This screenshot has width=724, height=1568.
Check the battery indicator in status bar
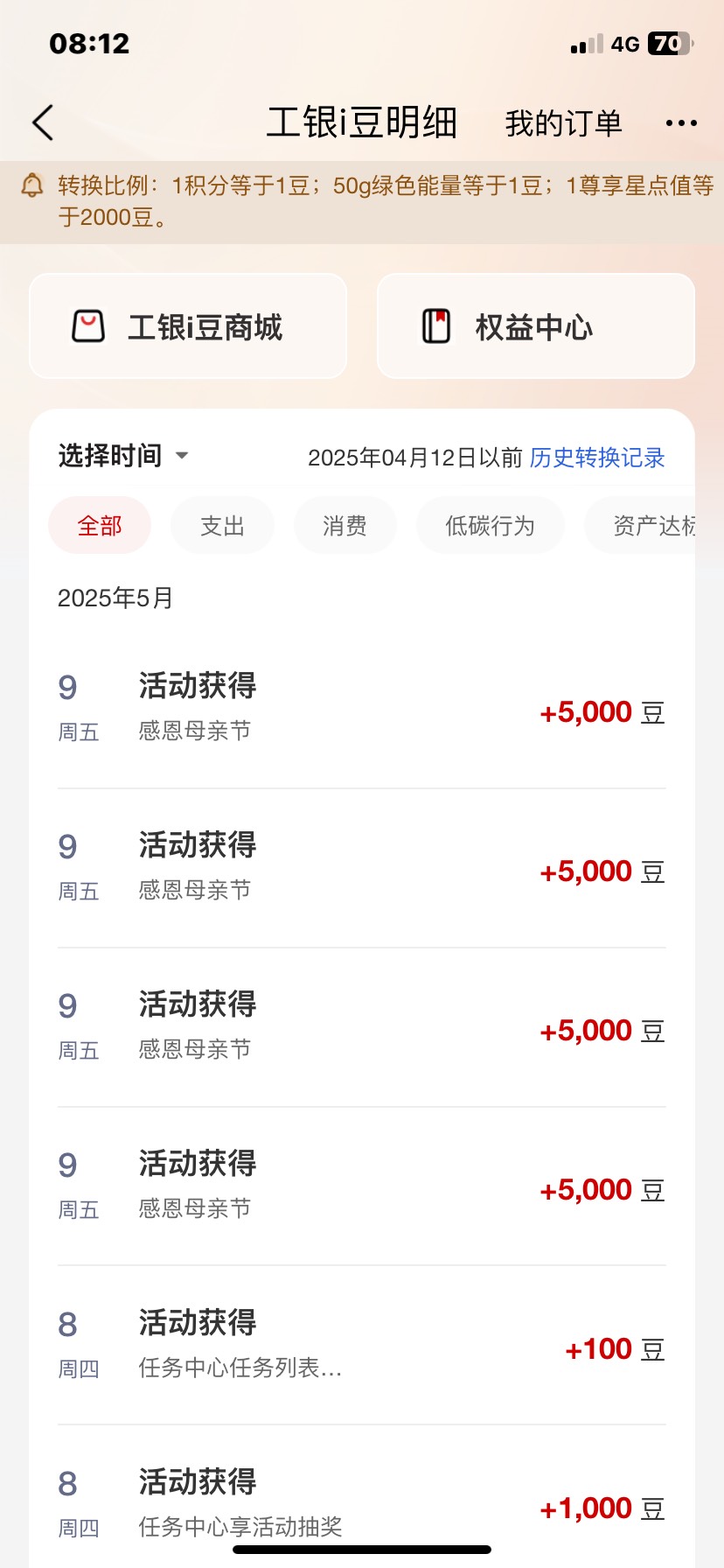coord(671,44)
